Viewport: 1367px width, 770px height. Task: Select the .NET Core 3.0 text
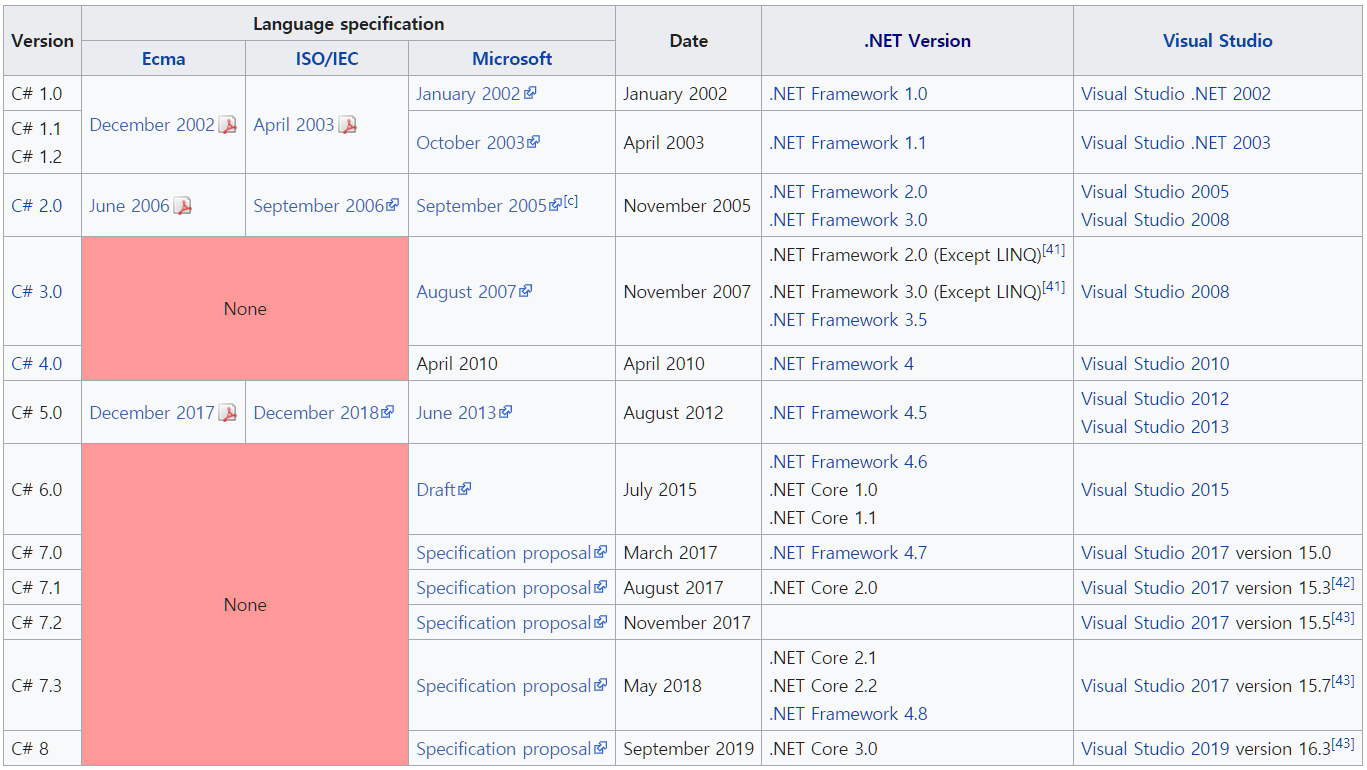(x=823, y=749)
